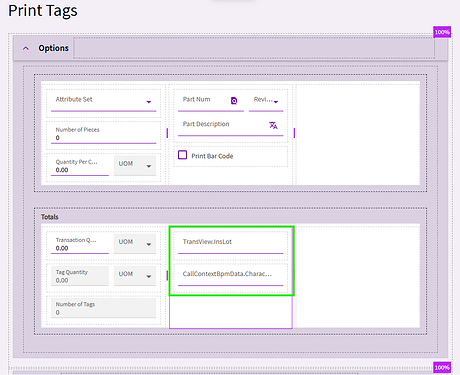This screenshot has width=460, height=375.
Task: Click the 100% badge above Options panel
Action: (x=442, y=32)
